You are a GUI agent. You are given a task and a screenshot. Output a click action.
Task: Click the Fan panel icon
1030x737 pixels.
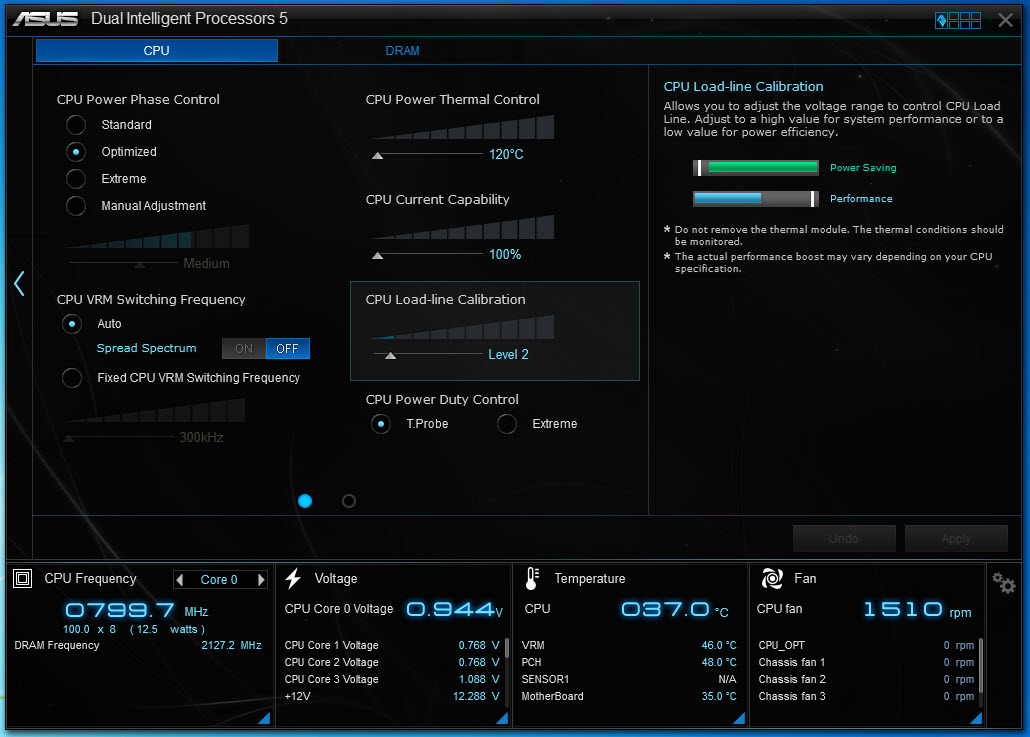772,579
